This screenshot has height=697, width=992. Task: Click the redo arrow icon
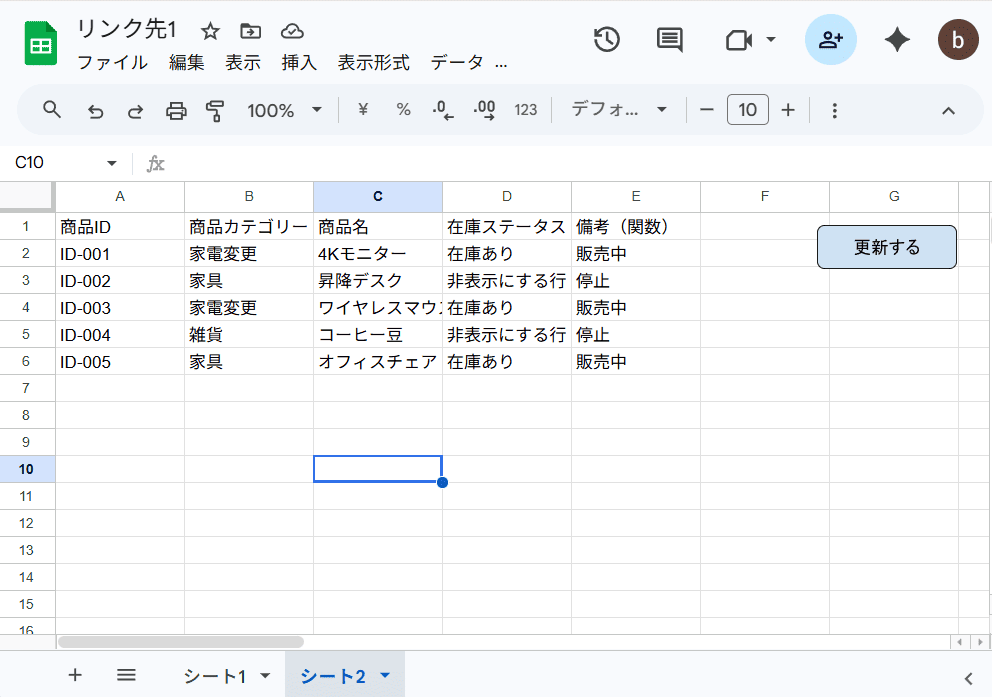point(135,110)
